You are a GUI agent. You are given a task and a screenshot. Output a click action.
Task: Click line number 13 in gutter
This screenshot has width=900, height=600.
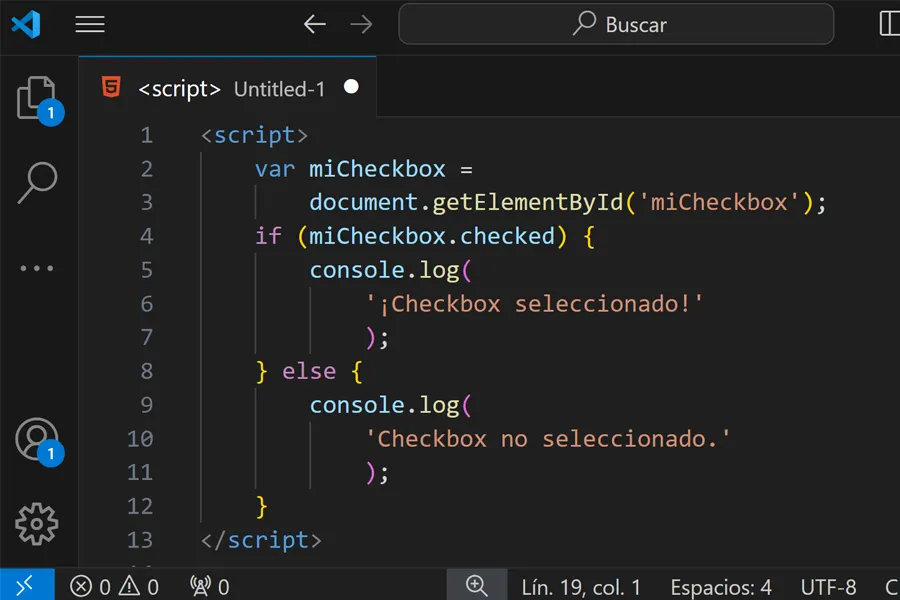[140, 540]
